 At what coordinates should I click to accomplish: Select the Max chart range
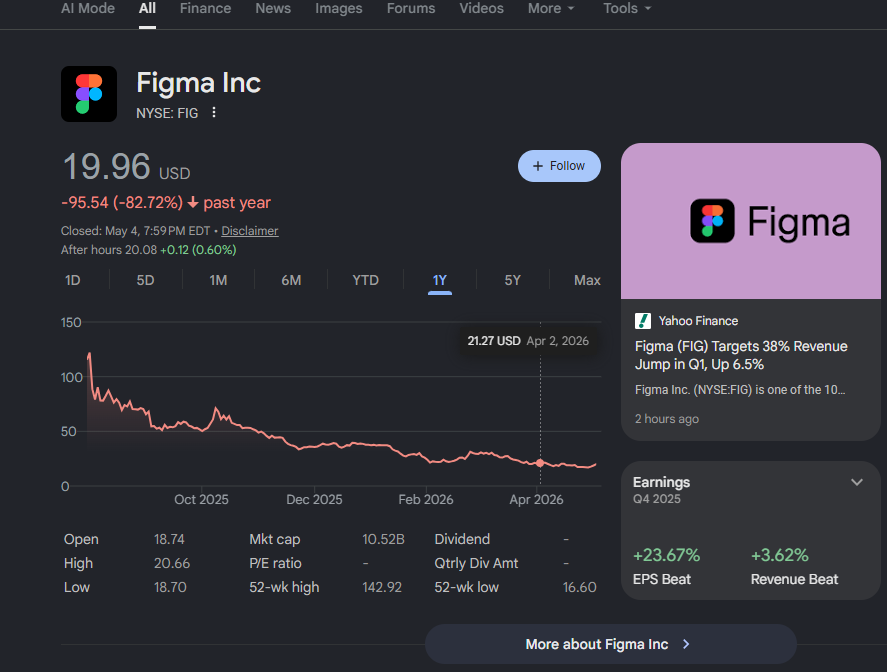587,280
